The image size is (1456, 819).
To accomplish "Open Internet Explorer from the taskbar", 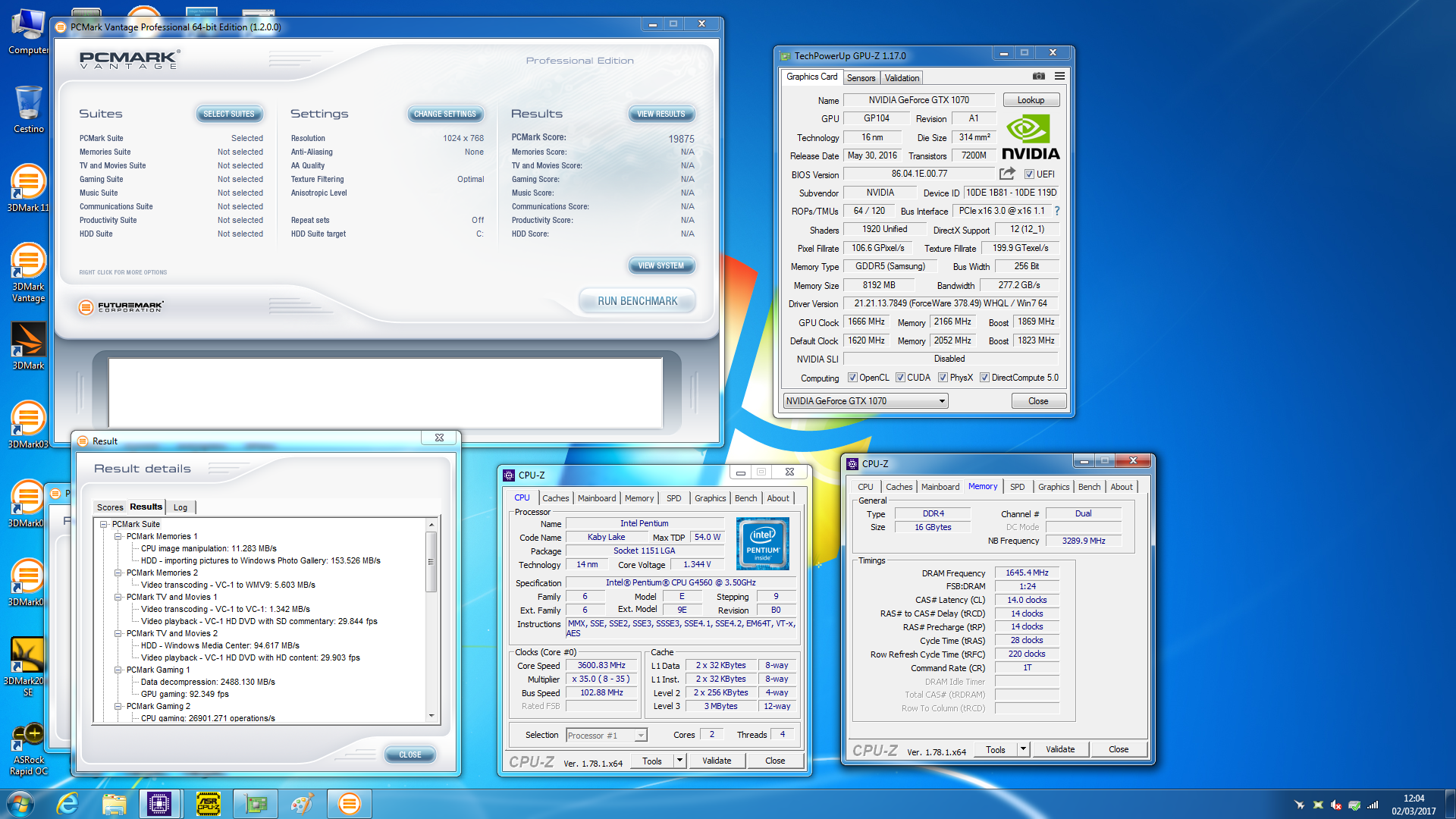I will click(68, 804).
